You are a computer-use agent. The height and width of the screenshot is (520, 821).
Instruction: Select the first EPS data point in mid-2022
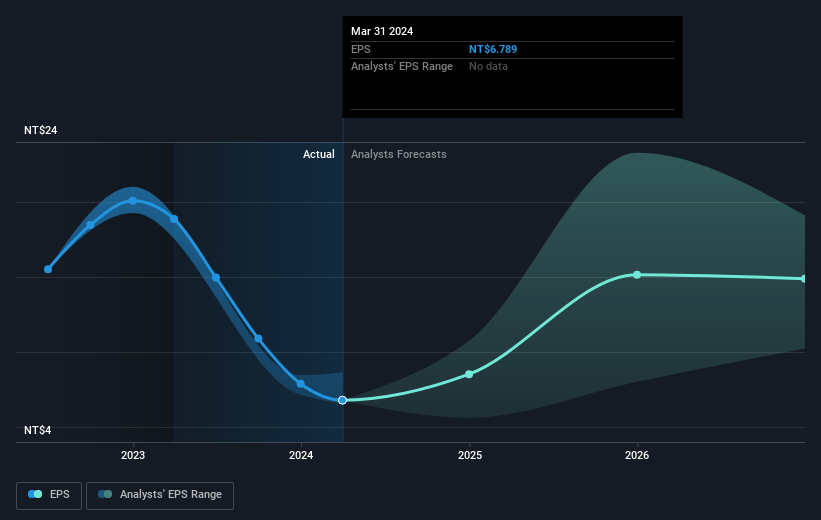48,269
